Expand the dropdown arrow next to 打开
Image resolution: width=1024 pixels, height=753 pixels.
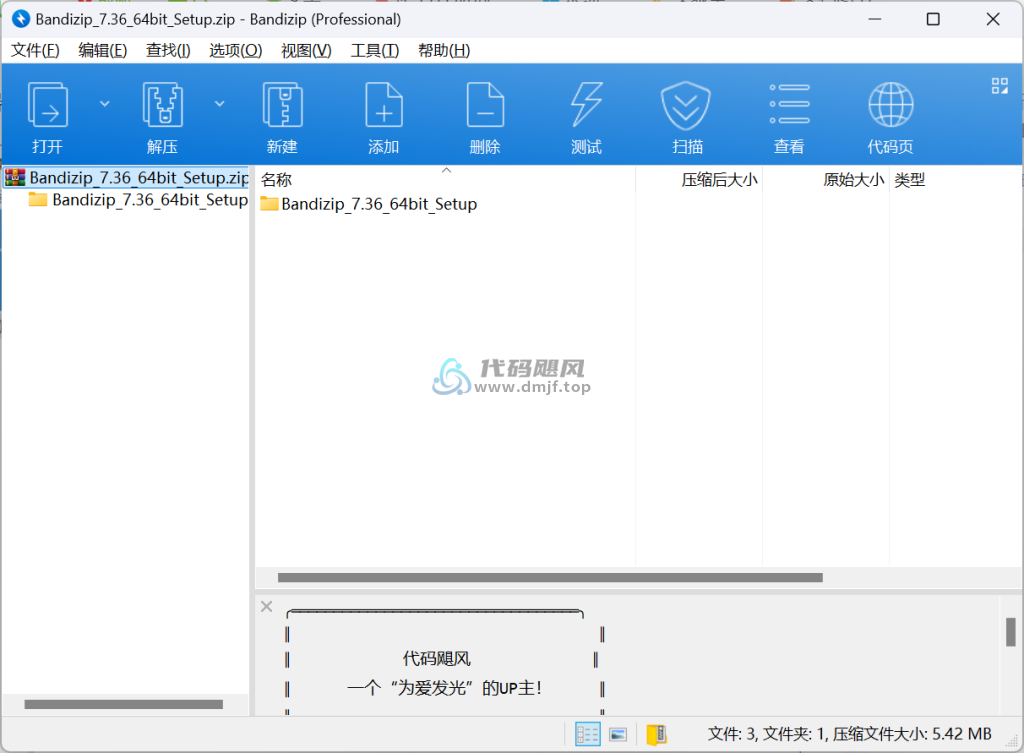(104, 104)
